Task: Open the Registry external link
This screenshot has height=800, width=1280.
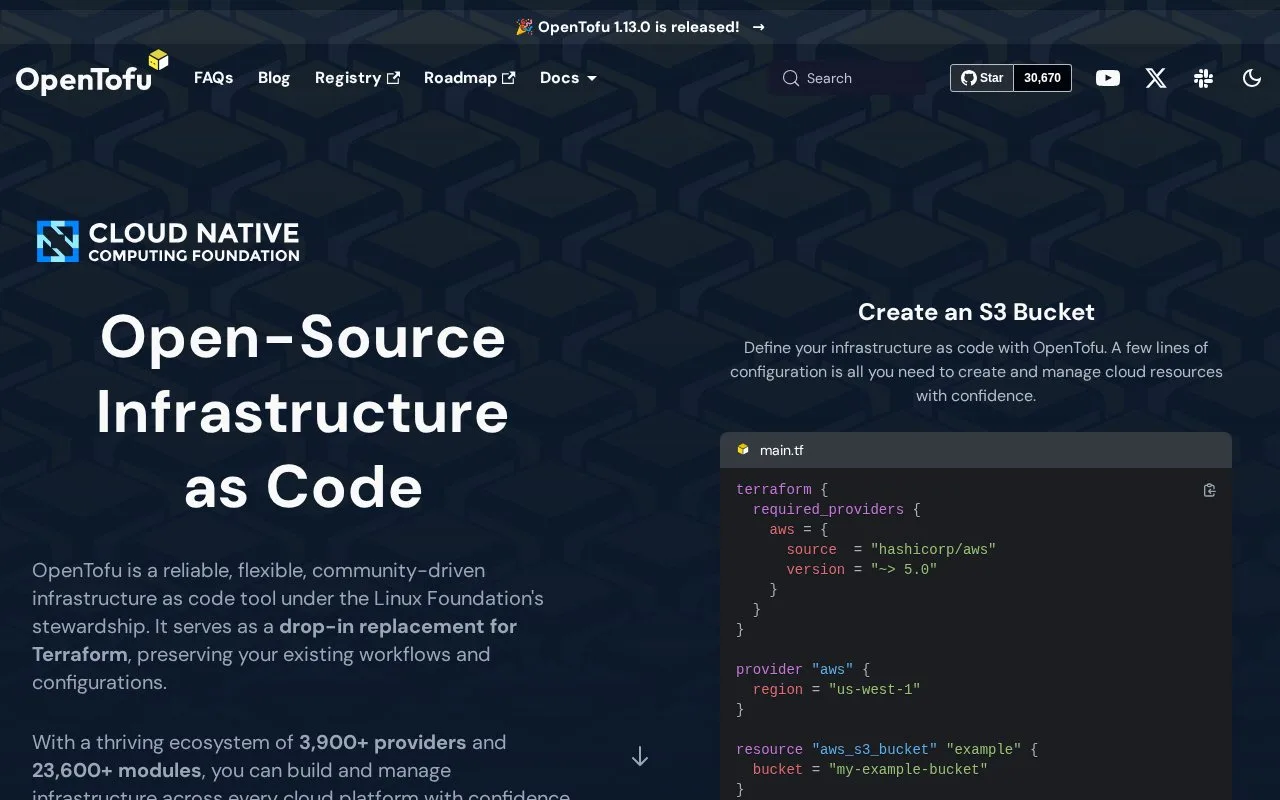Action: click(357, 78)
